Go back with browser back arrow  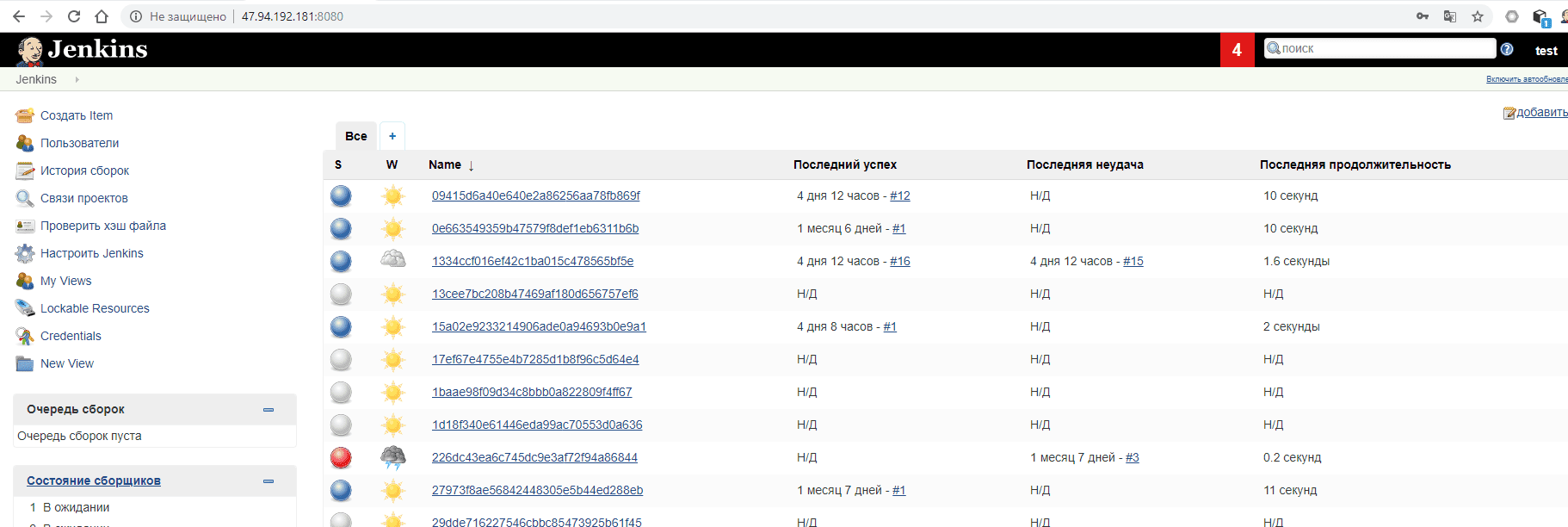tap(19, 16)
